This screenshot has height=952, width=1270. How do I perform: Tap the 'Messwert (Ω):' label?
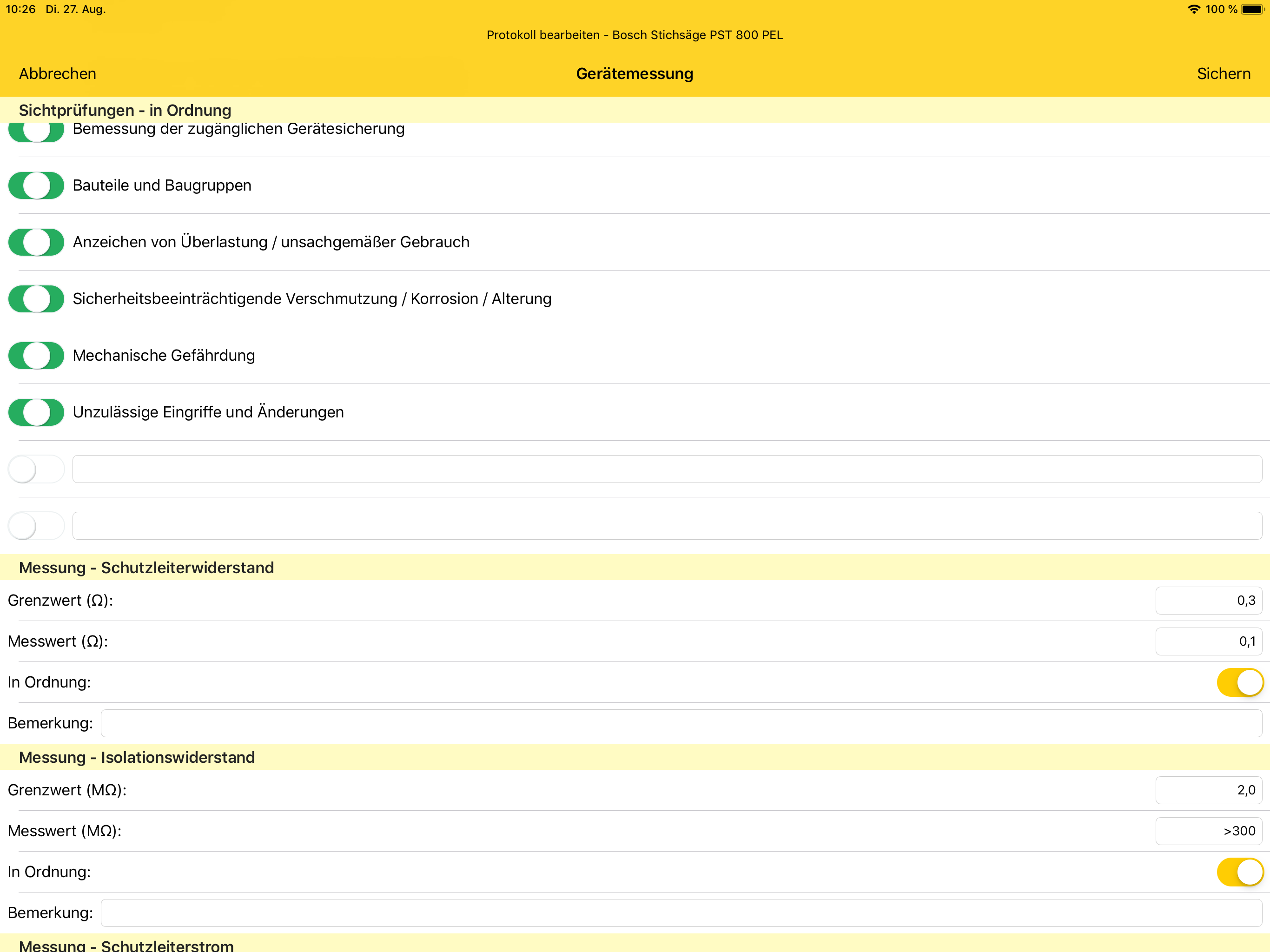(58, 641)
